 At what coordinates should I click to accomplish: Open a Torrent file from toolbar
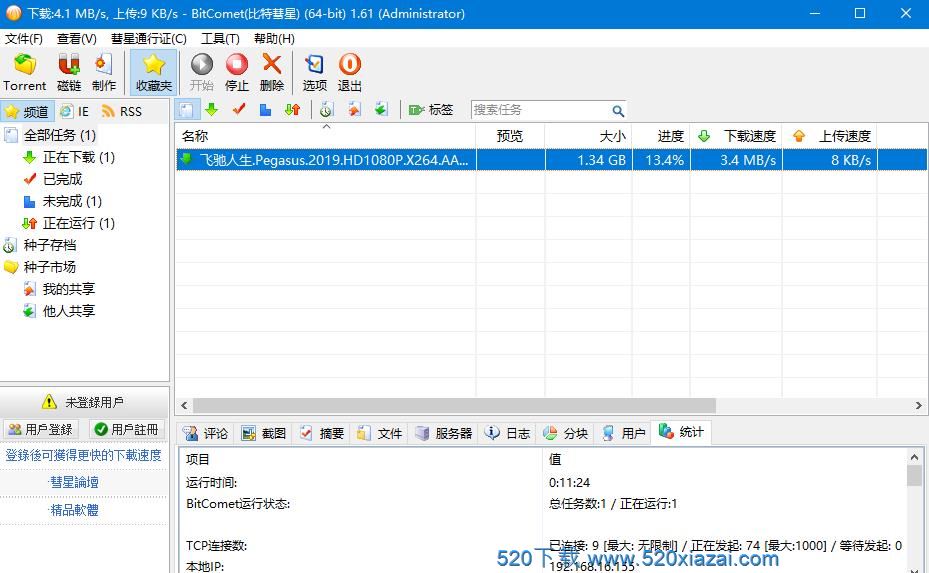click(x=24, y=72)
